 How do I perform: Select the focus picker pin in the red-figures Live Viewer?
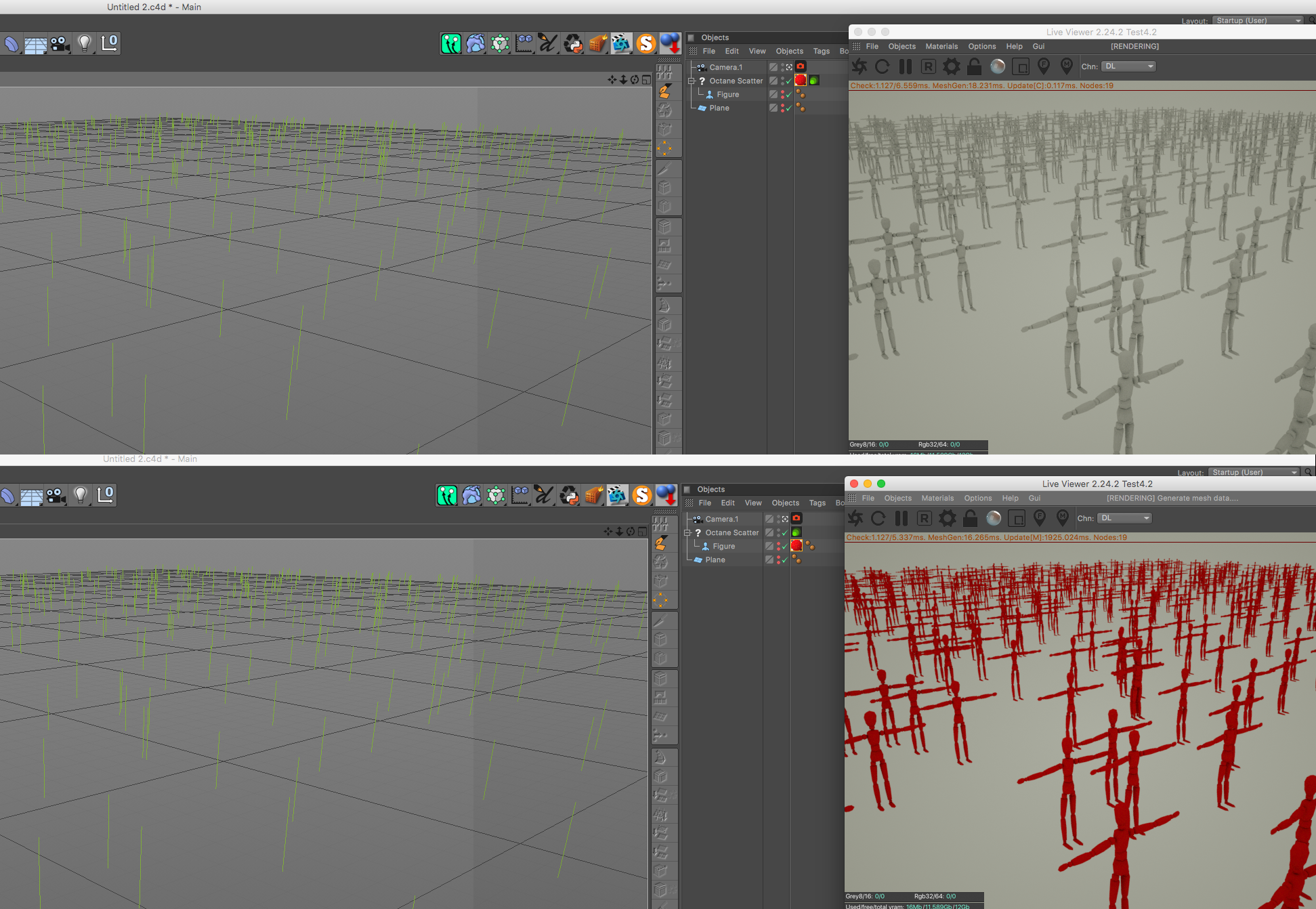point(1039,518)
